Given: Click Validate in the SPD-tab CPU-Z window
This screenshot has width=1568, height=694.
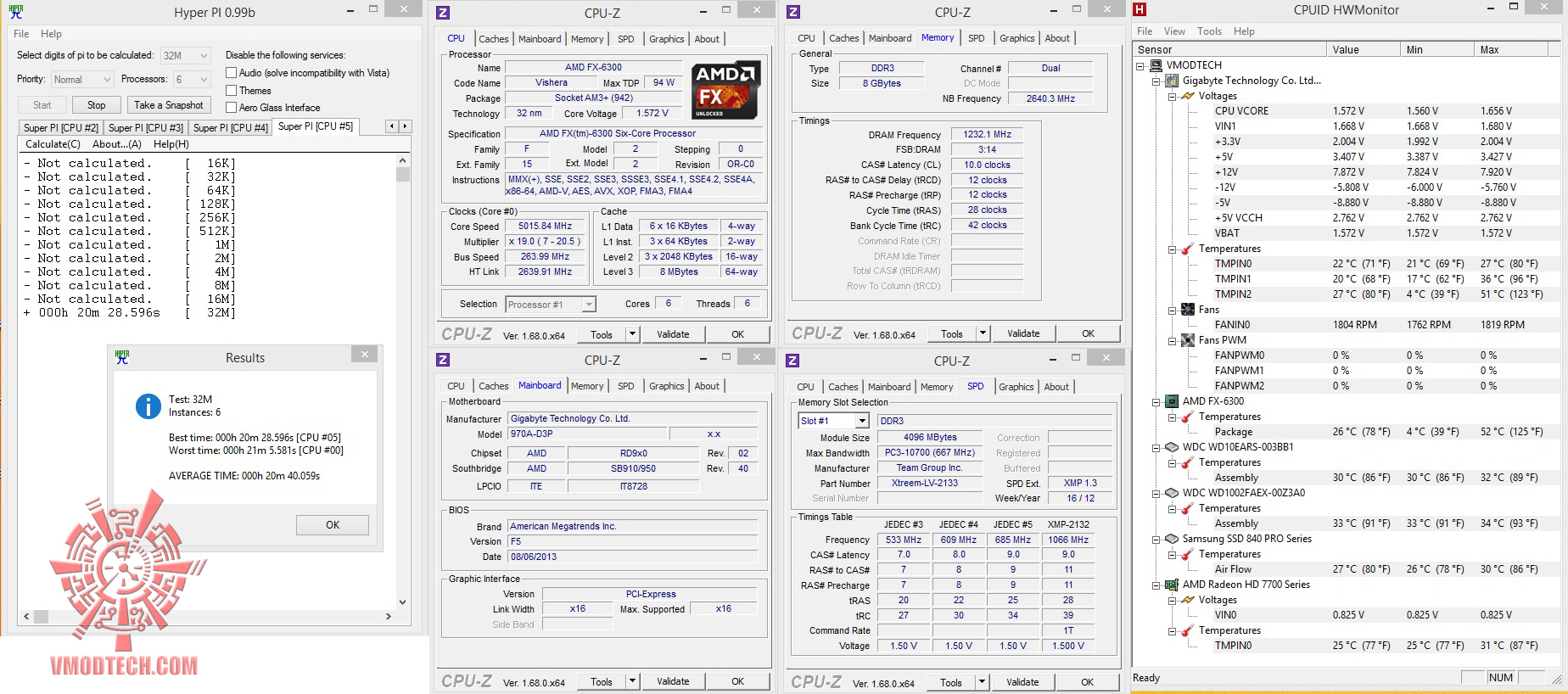Looking at the screenshot, I should [1022, 682].
